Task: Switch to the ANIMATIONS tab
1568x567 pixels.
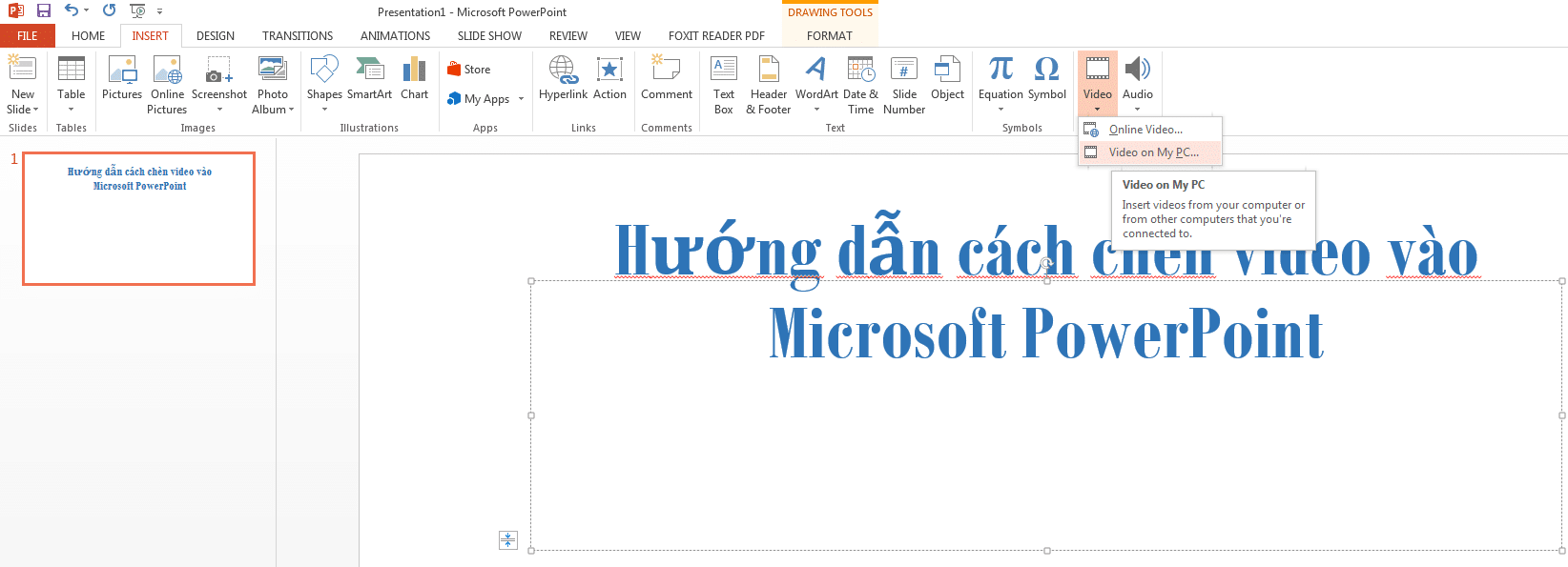Action: tap(395, 36)
